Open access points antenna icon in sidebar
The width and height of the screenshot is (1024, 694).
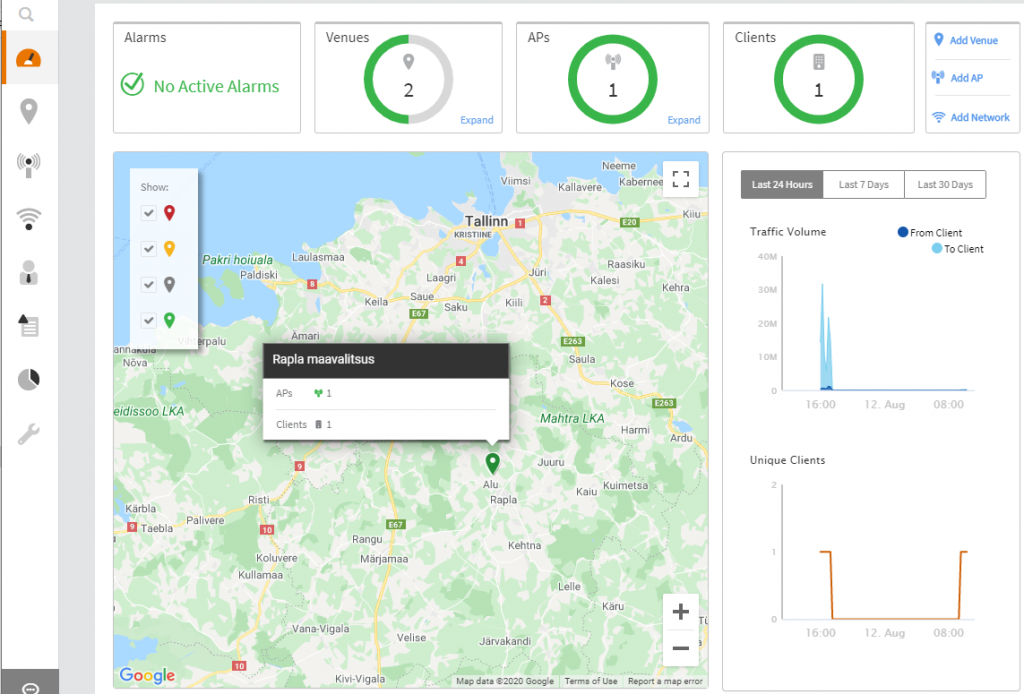pyautogui.click(x=29, y=165)
